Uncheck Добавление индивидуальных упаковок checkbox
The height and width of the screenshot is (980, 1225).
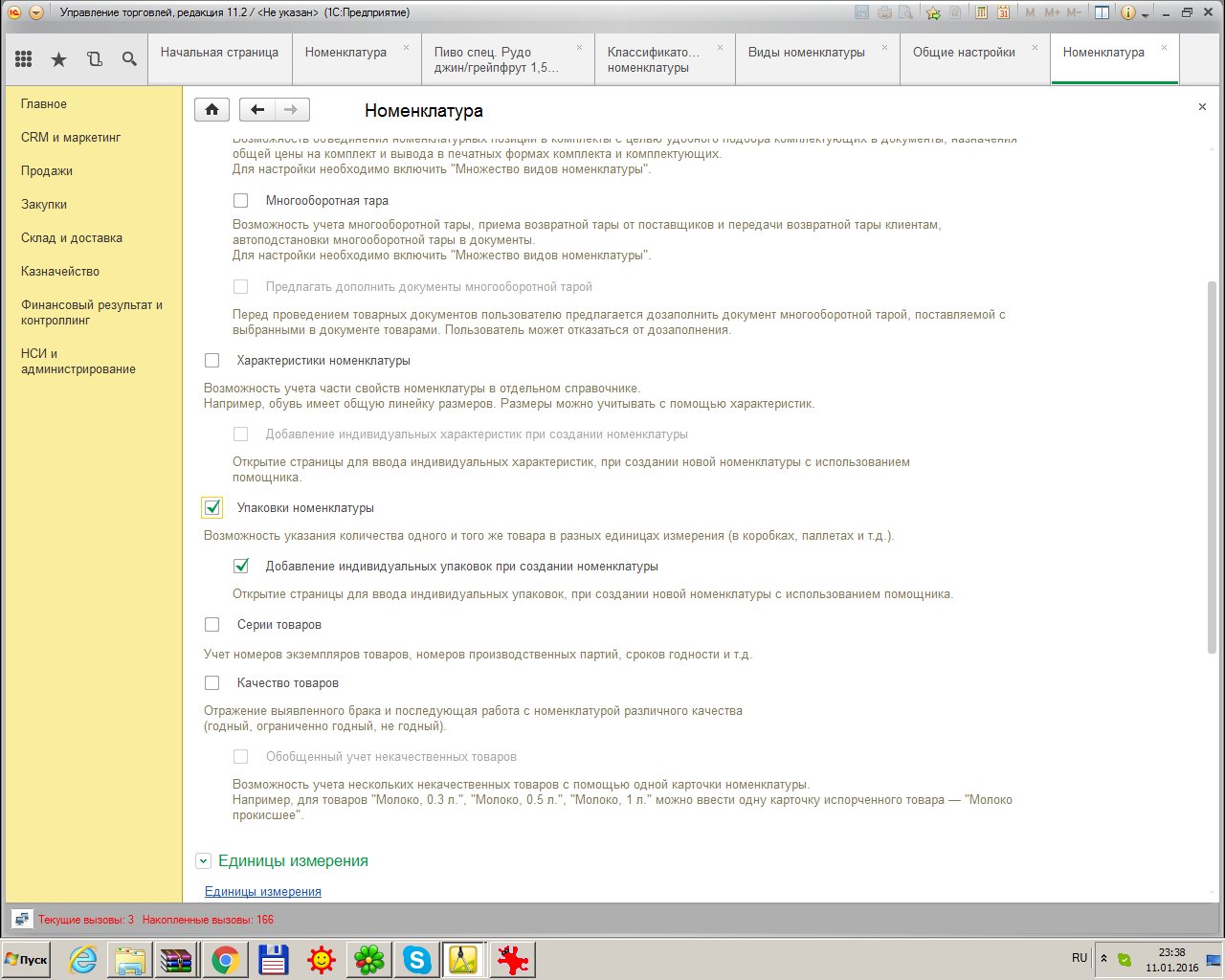(x=241, y=567)
